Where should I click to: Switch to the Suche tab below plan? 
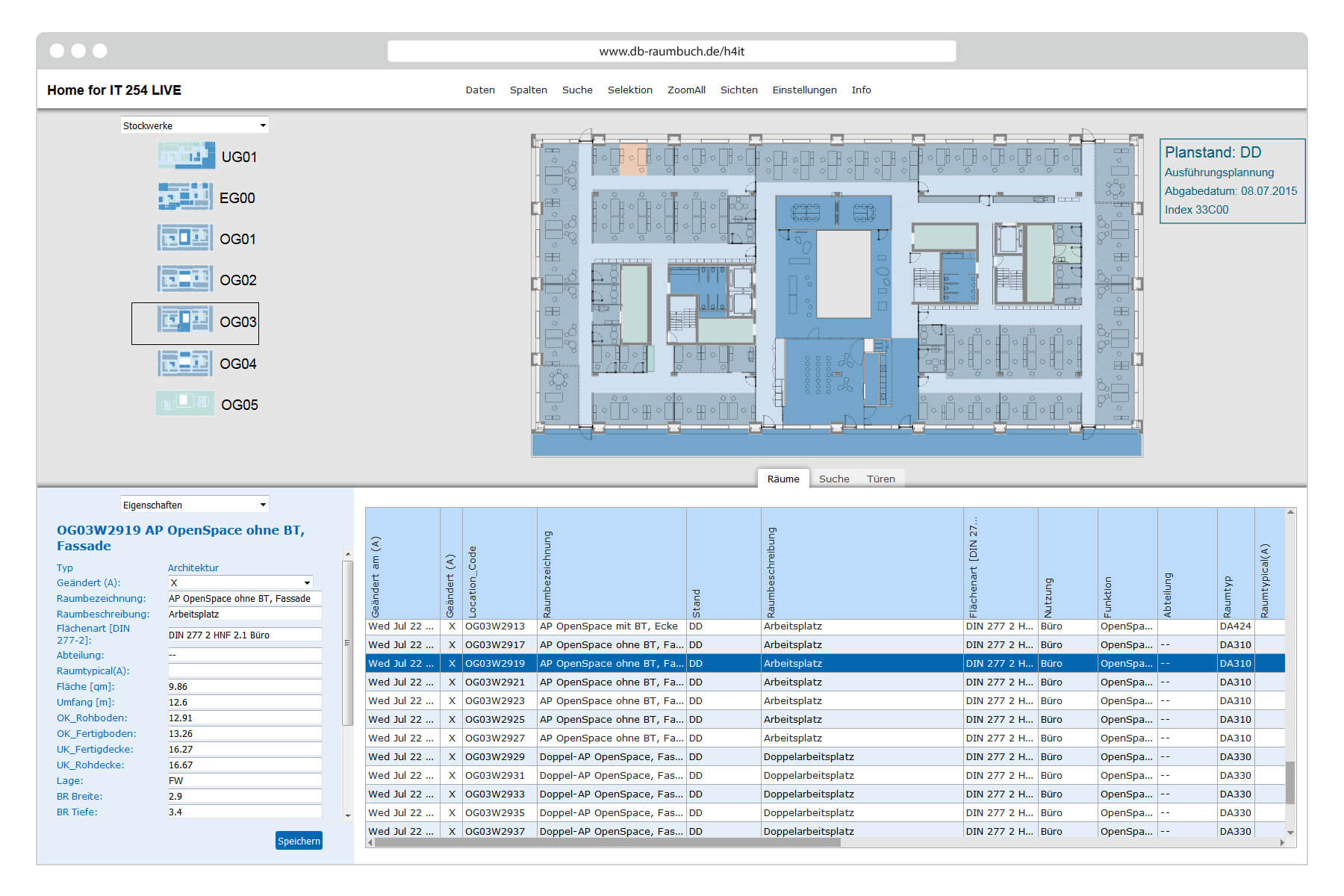pos(833,479)
